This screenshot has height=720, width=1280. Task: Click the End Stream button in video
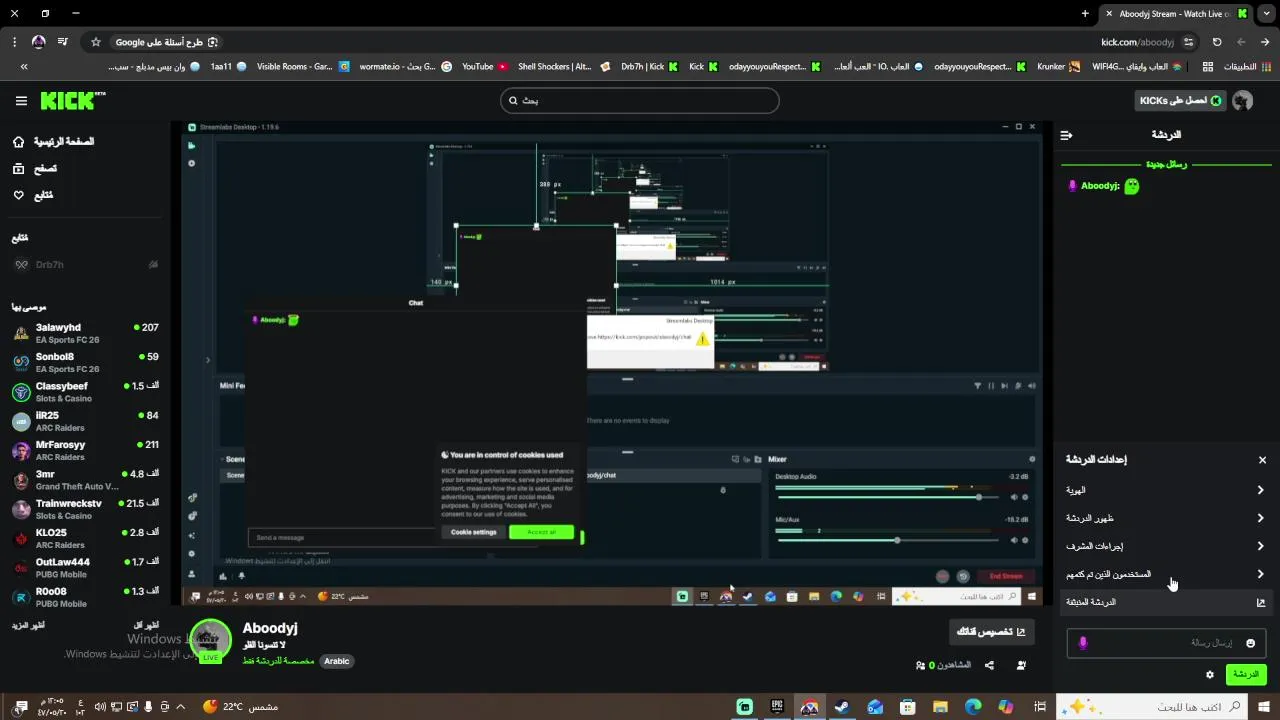1006,576
